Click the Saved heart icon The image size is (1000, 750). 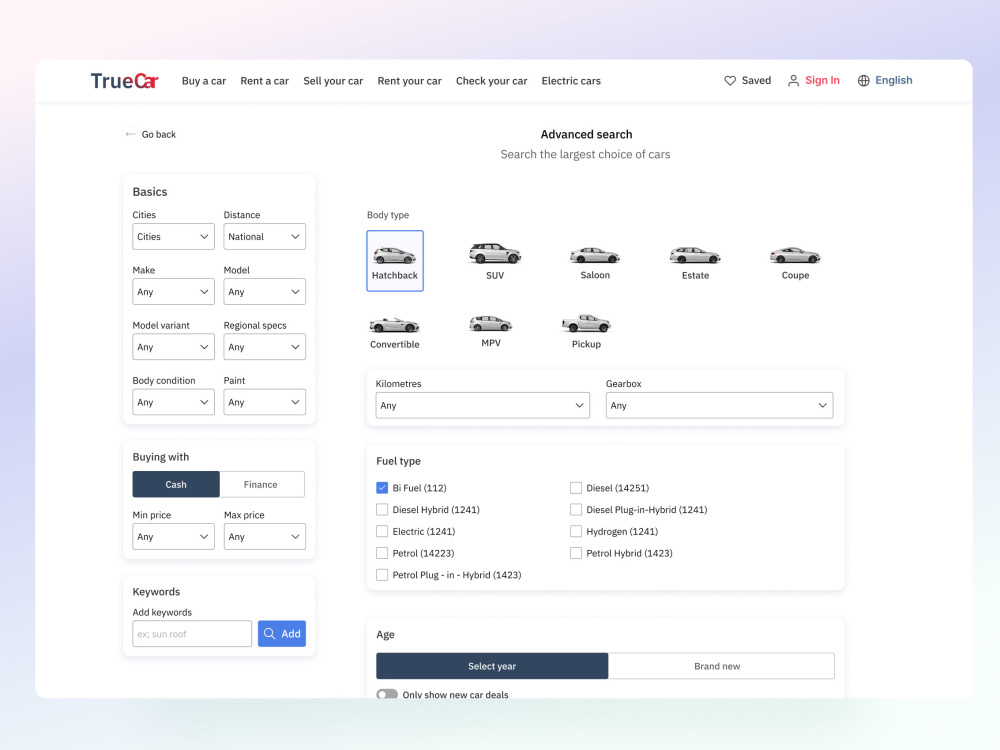(x=730, y=80)
